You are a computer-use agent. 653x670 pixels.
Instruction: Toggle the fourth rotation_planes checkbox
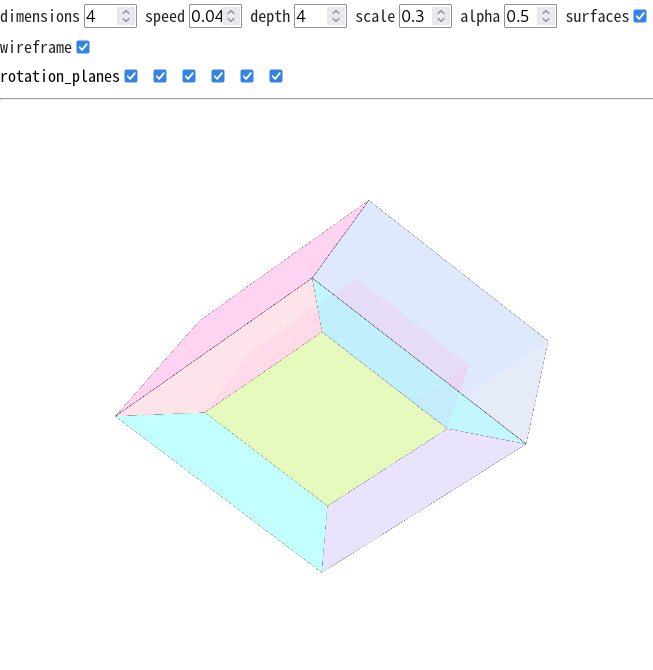pos(218,76)
